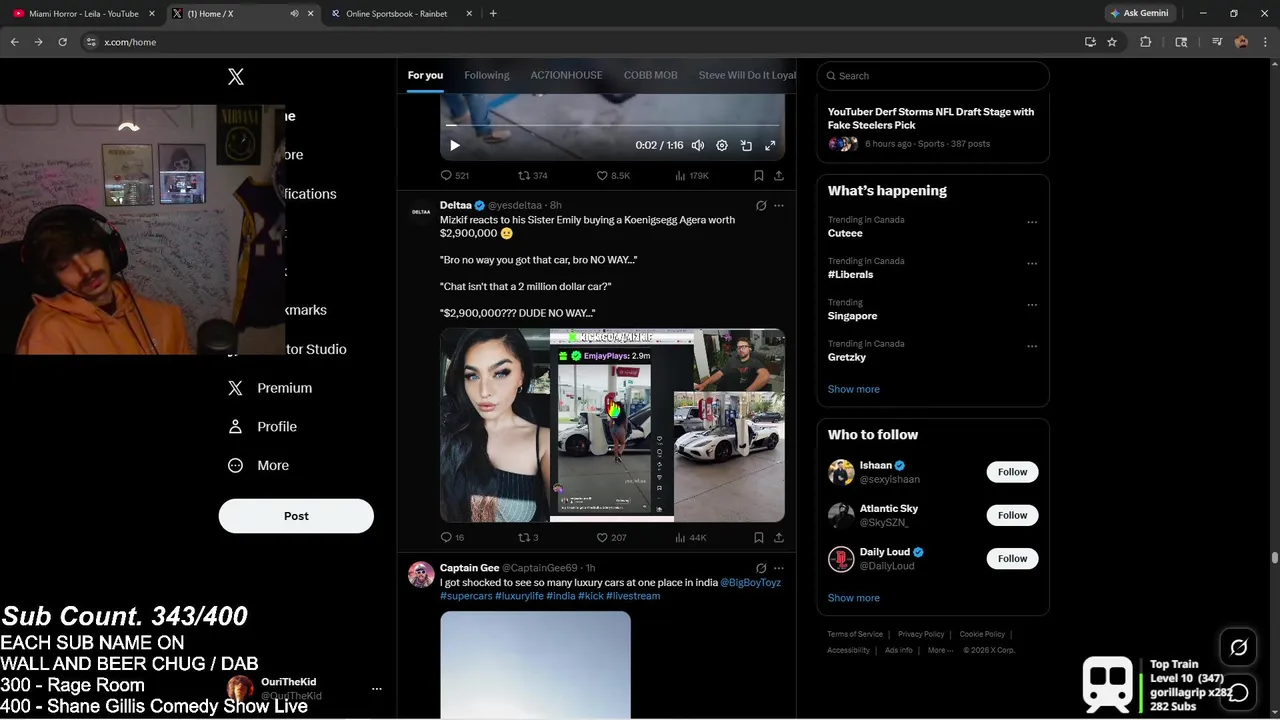The width and height of the screenshot is (1280, 720).
Task: Open account menu dots beside OuriTheKid
Action: 377,689
